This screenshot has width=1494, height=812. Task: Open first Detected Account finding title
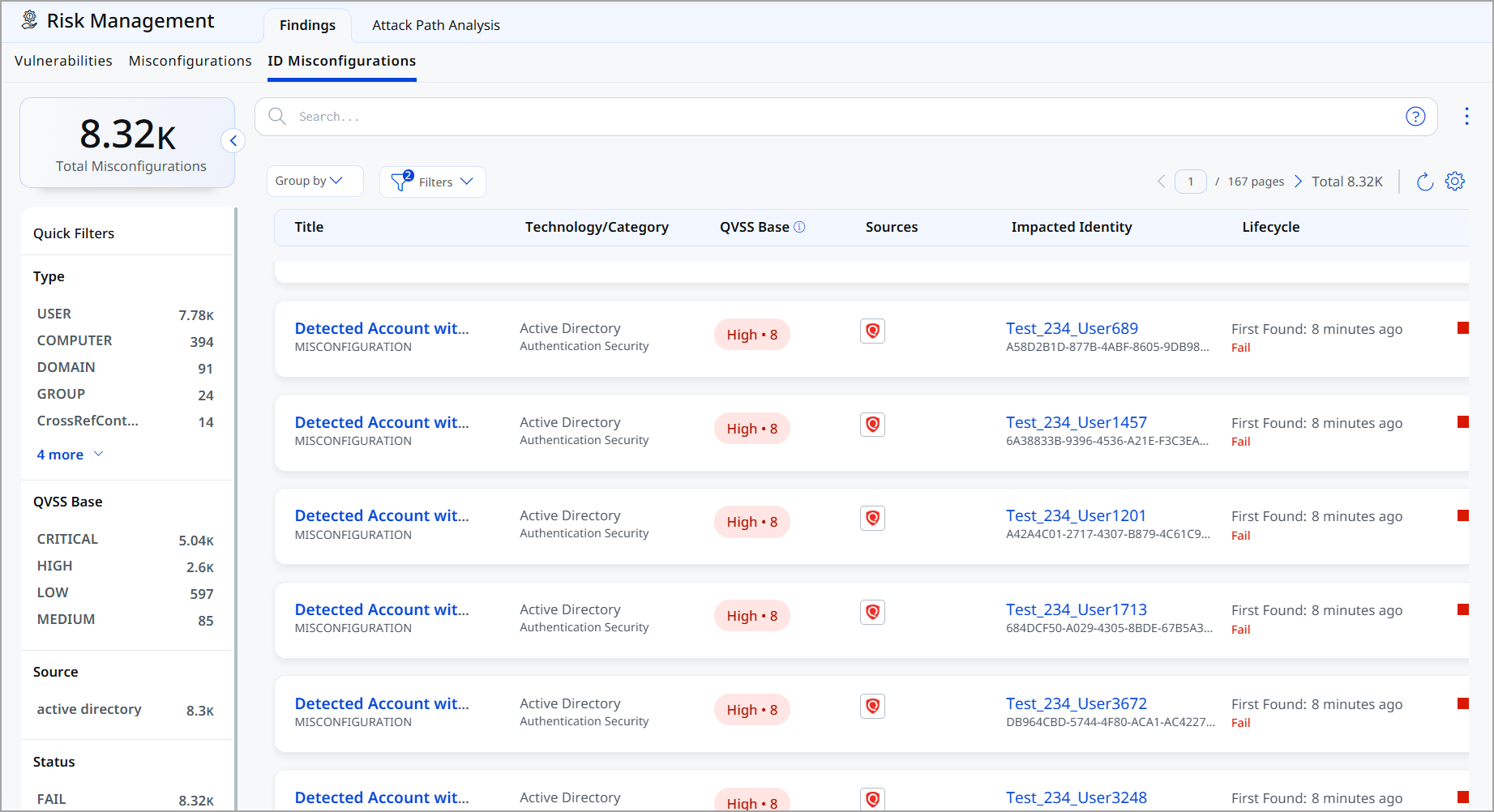381,328
